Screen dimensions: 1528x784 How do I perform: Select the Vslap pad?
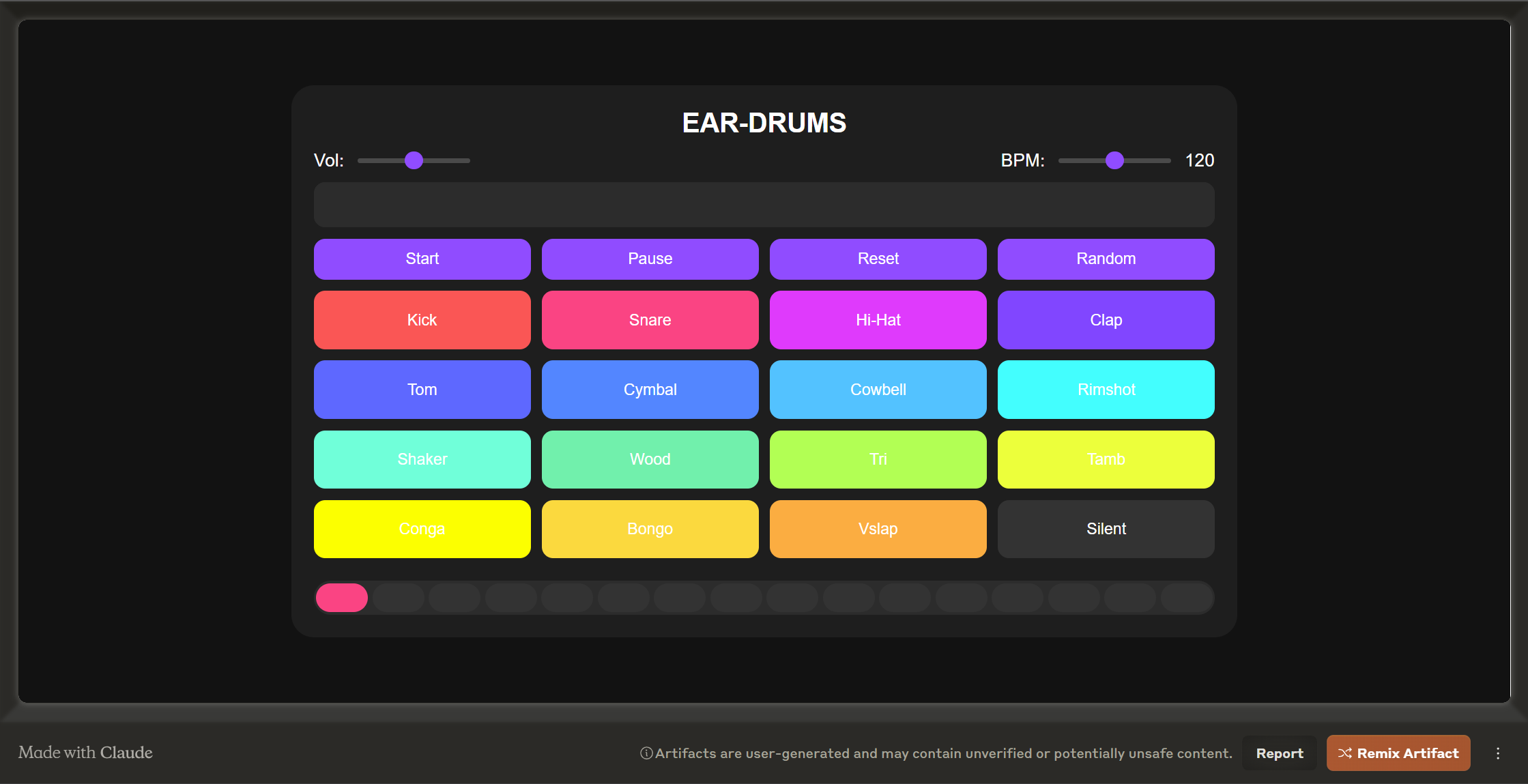tap(877, 528)
